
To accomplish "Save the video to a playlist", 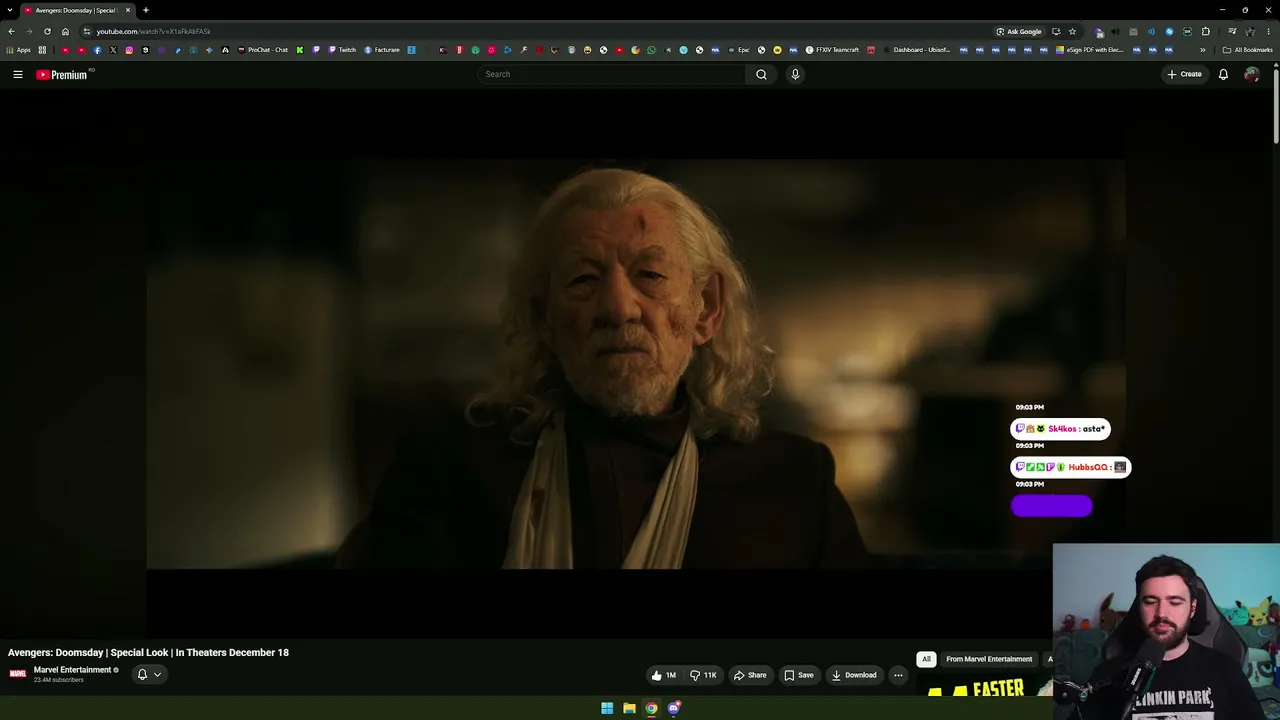I will pos(799,675).
